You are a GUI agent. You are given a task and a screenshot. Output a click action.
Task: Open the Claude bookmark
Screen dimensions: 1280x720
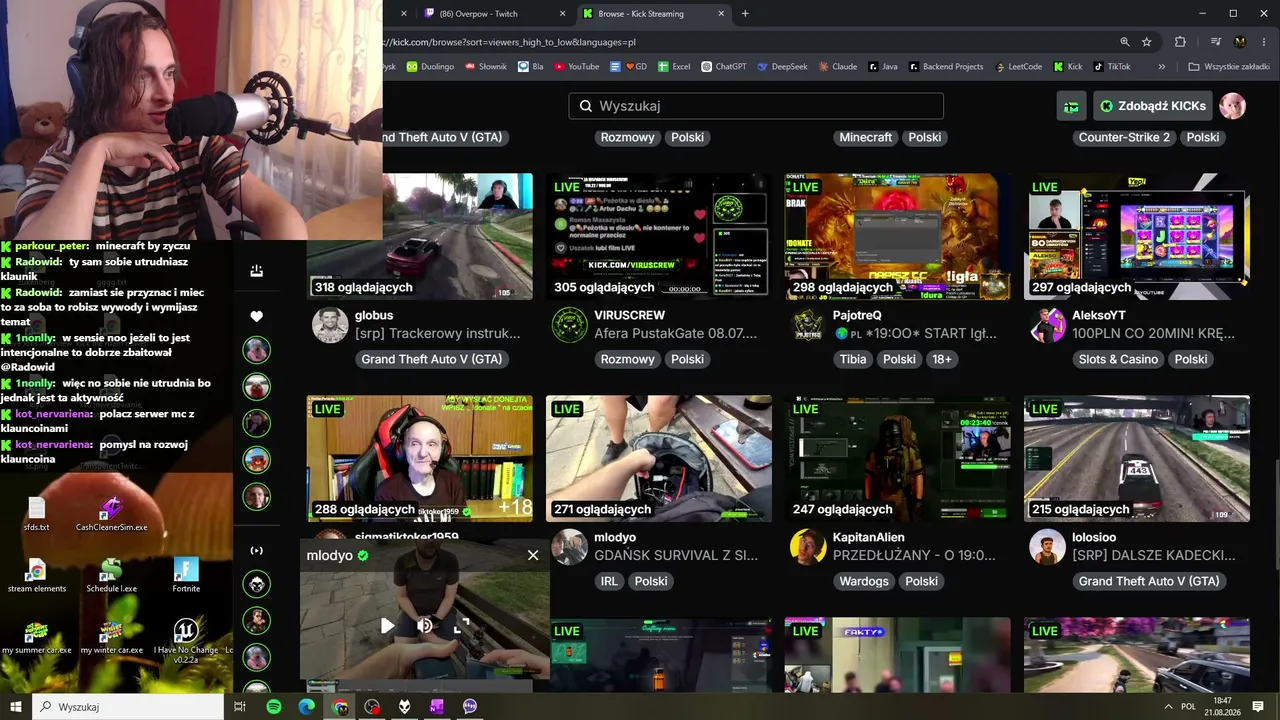tap(838, 67)
